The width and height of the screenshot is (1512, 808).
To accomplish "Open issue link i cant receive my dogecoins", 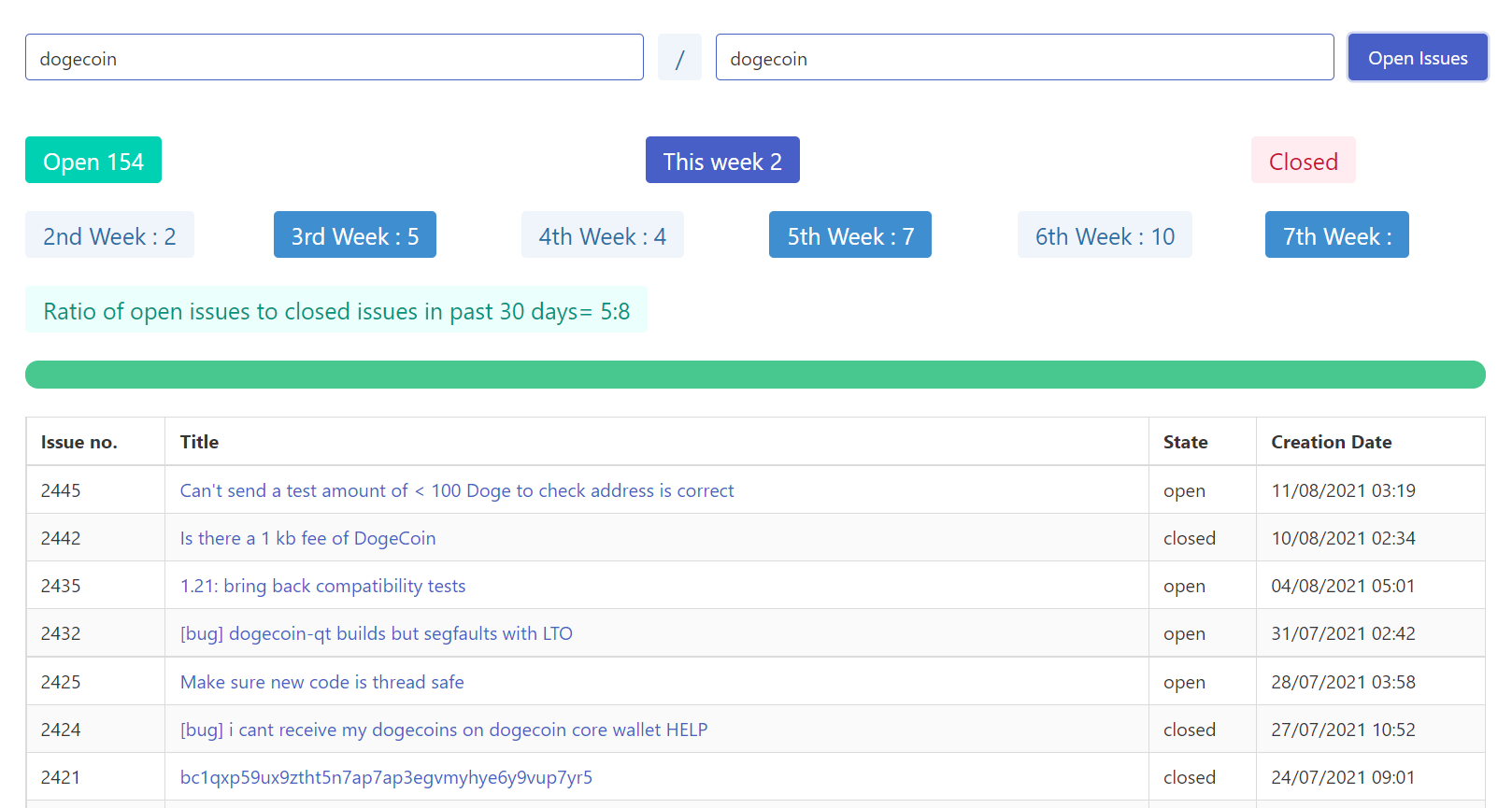I will tap(444, 730).
